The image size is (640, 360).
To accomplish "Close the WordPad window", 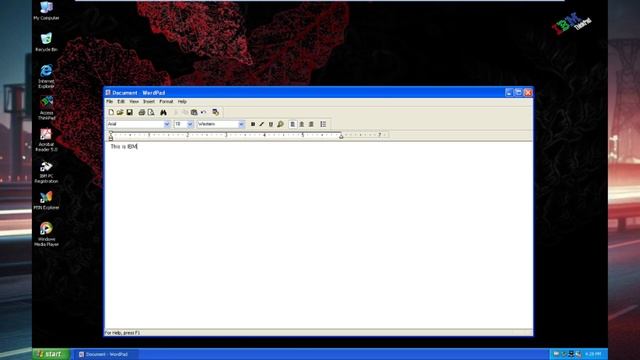I will (x=528, y=93).
